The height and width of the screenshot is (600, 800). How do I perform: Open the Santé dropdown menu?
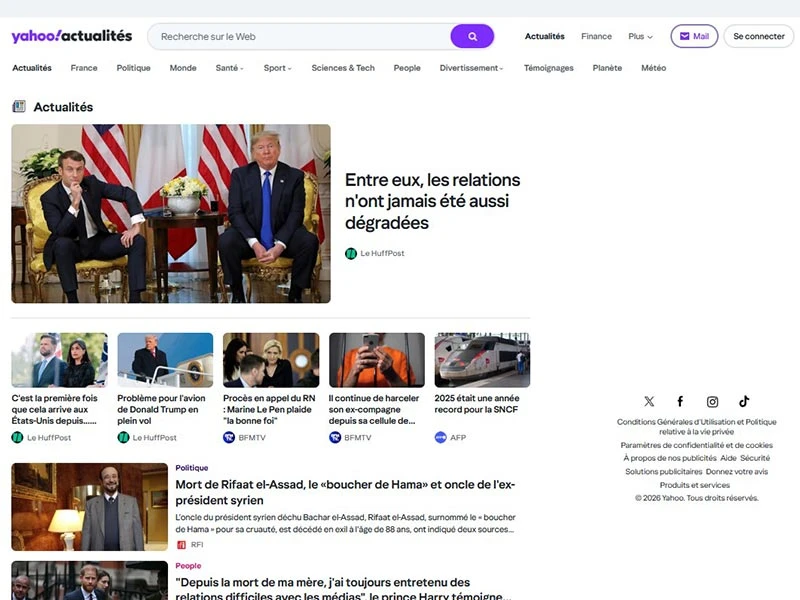pyautogui.click(x=228, y=68)
